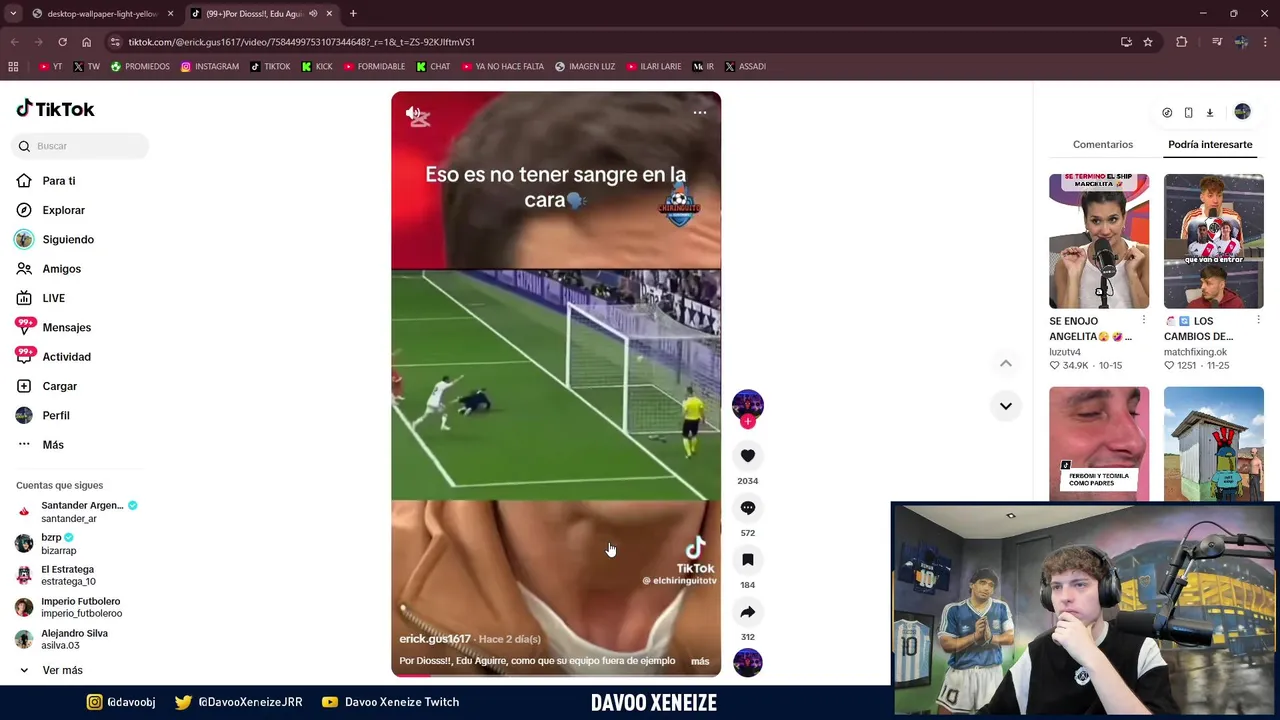Share the video with the arrow icon
The width and height of the screenshot is (1280, 720).
747,612
